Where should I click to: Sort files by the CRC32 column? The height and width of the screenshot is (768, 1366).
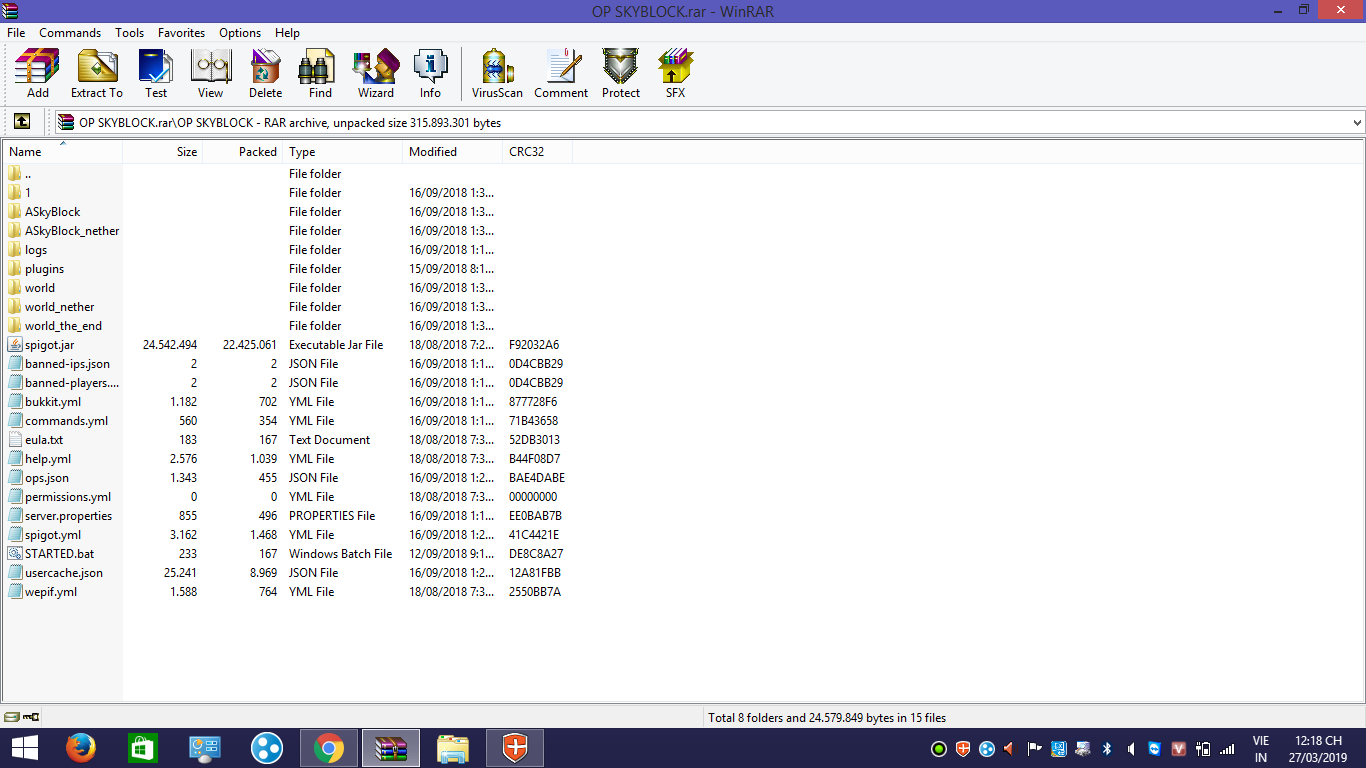point(537,152)
